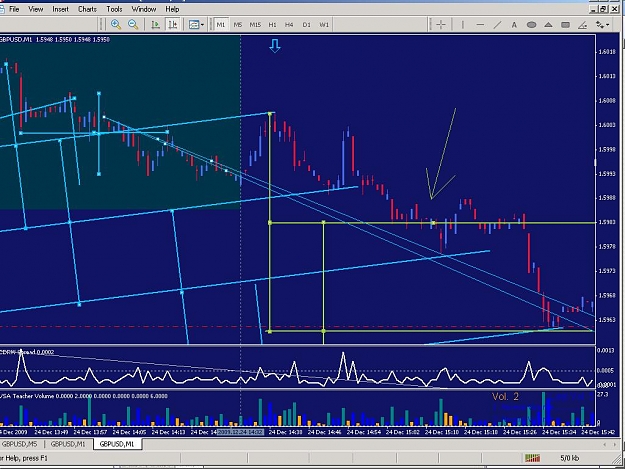Select the Vertical Line drawing tool
Viewport: 625px width, 469px height.
click(x=463, y=25)
